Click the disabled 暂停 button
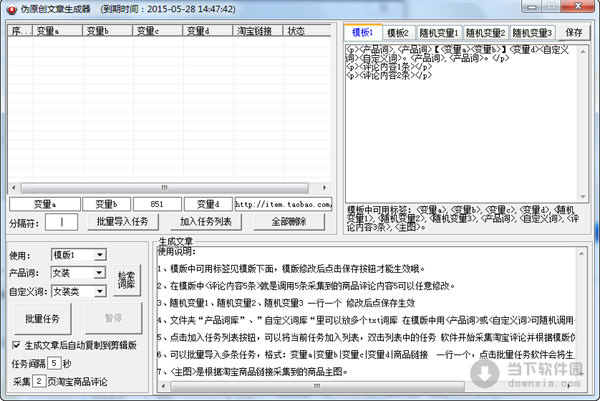 coord(114,318)
